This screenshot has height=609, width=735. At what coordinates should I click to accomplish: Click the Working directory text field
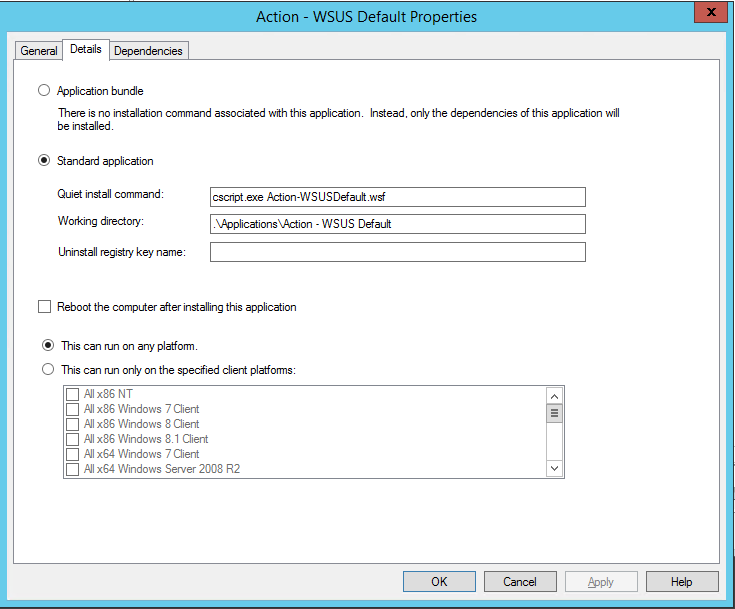[397, 224]
